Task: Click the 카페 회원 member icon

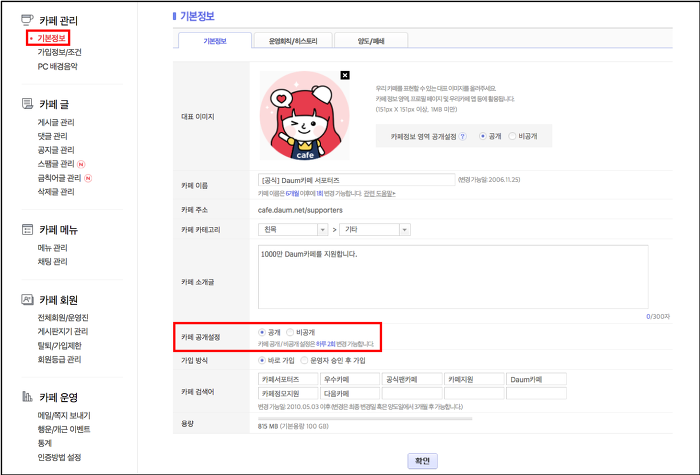Action: click(27, 300)
